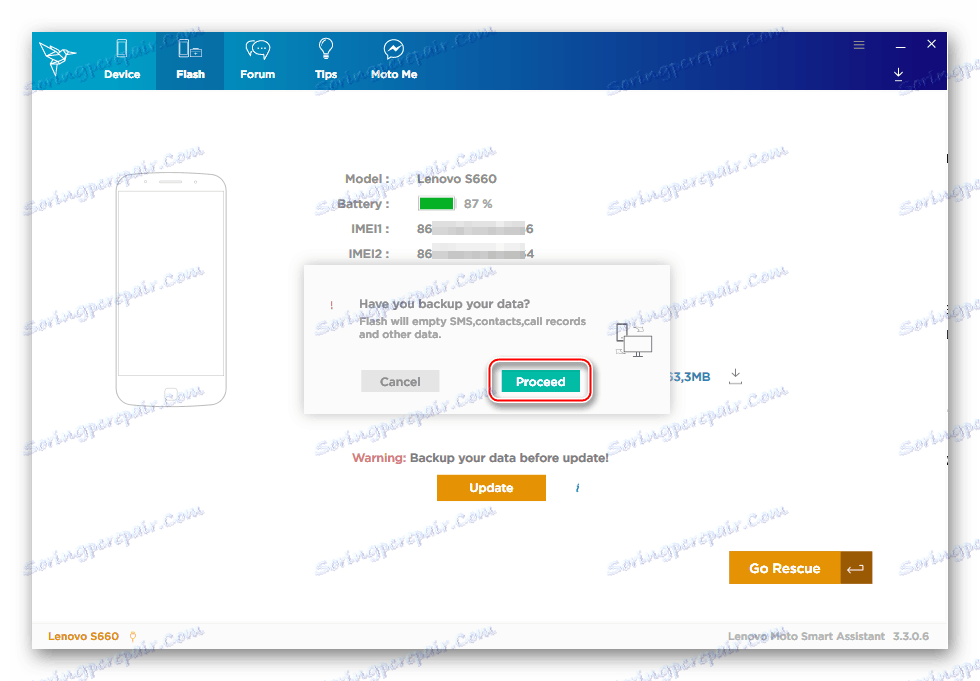980x681 pixels.
Task: Open the Tips tab
Action: (x=326, y=60)
